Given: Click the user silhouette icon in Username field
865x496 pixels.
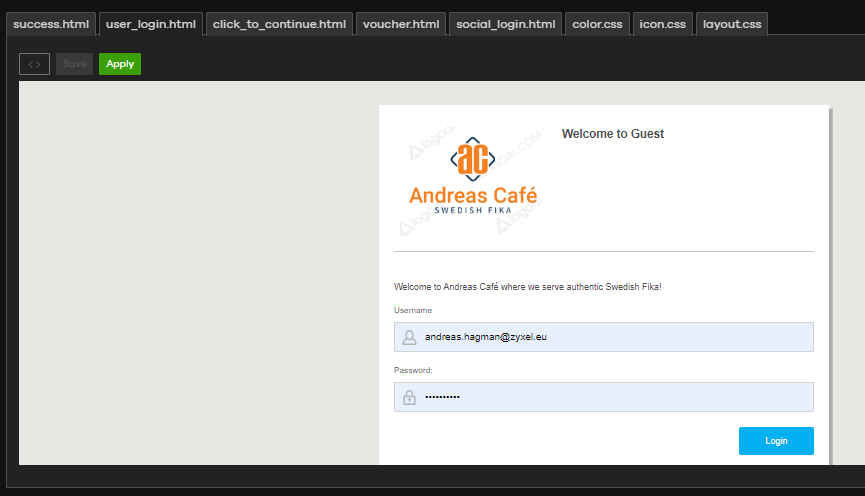Looking at the screenshot, I should click(x=409, y=337).
